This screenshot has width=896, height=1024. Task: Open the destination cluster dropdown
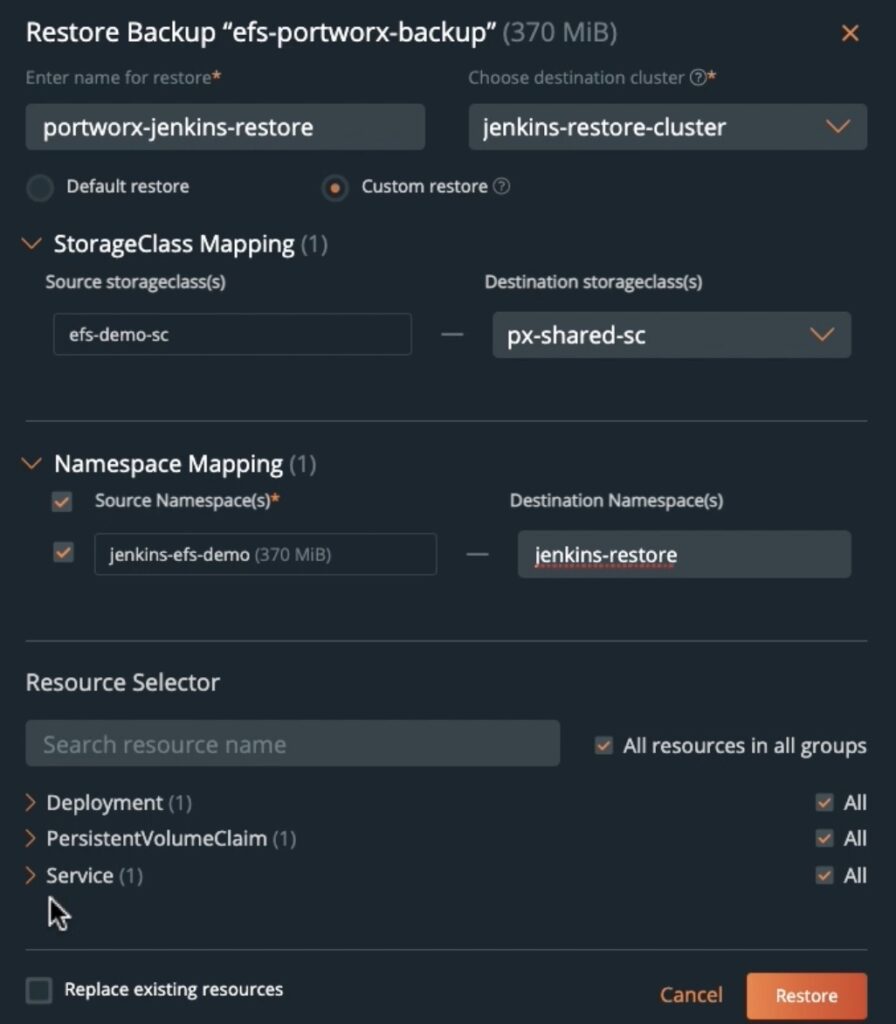(667, 128)
